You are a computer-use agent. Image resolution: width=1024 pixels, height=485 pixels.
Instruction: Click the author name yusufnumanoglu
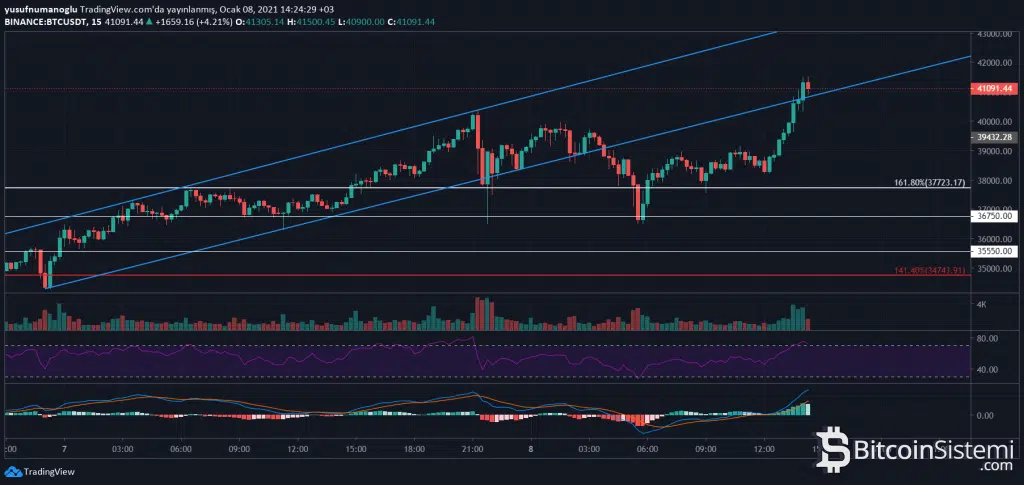(42, 9)
